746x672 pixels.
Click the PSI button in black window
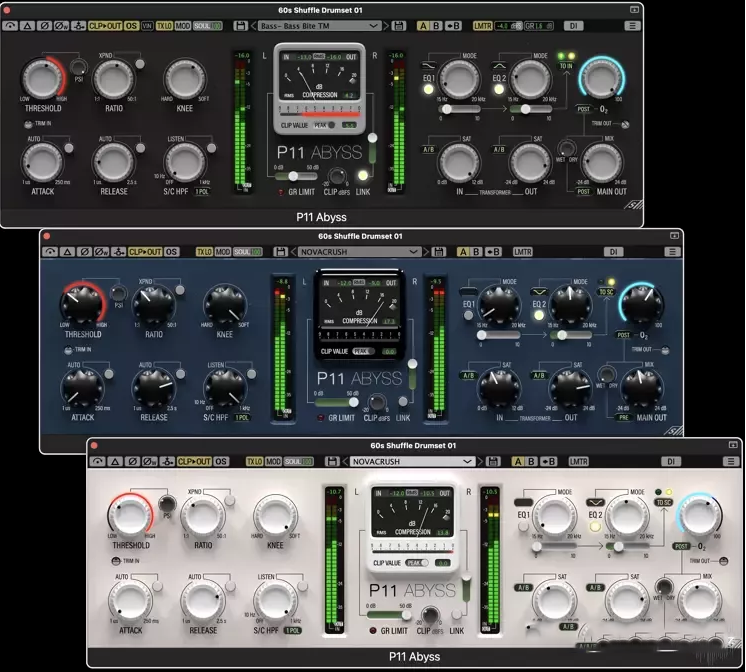79,67
